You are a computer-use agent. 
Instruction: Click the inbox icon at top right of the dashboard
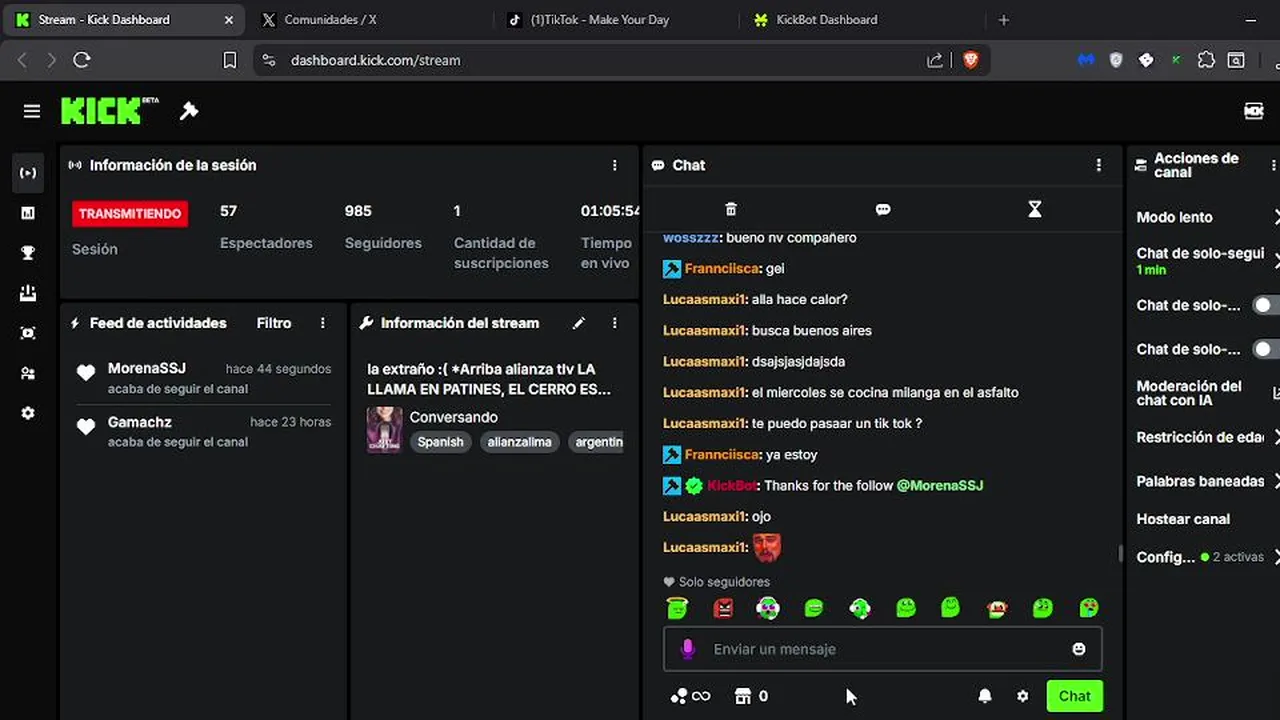[x=1253, y=111]
